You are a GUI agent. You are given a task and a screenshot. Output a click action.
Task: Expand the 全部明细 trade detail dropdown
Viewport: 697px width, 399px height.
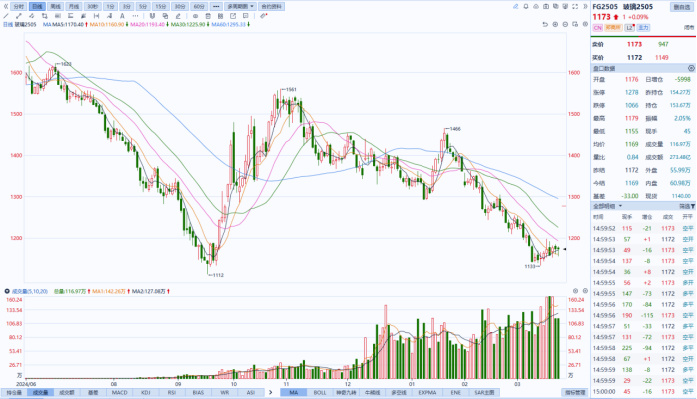pos(608,206)
